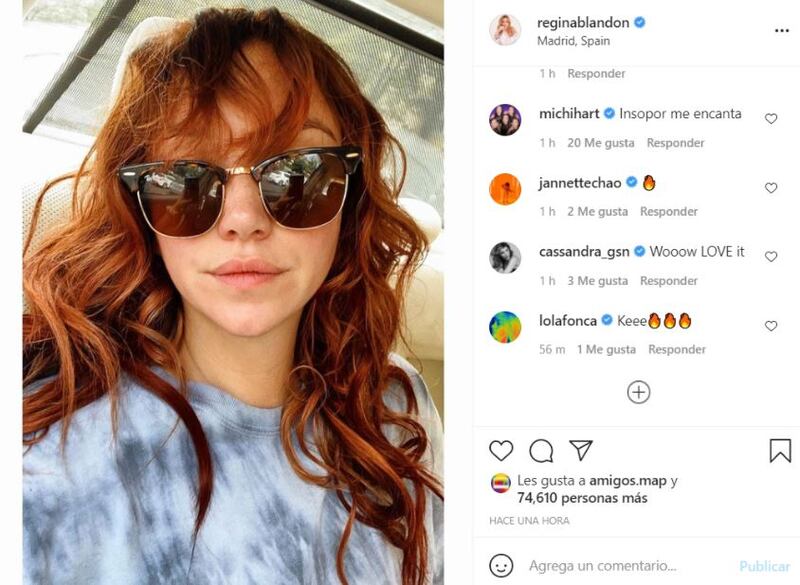Save the post with the bookmark icon
The height and width of the screenshot is (585, 800).
(x=780, y=451)
